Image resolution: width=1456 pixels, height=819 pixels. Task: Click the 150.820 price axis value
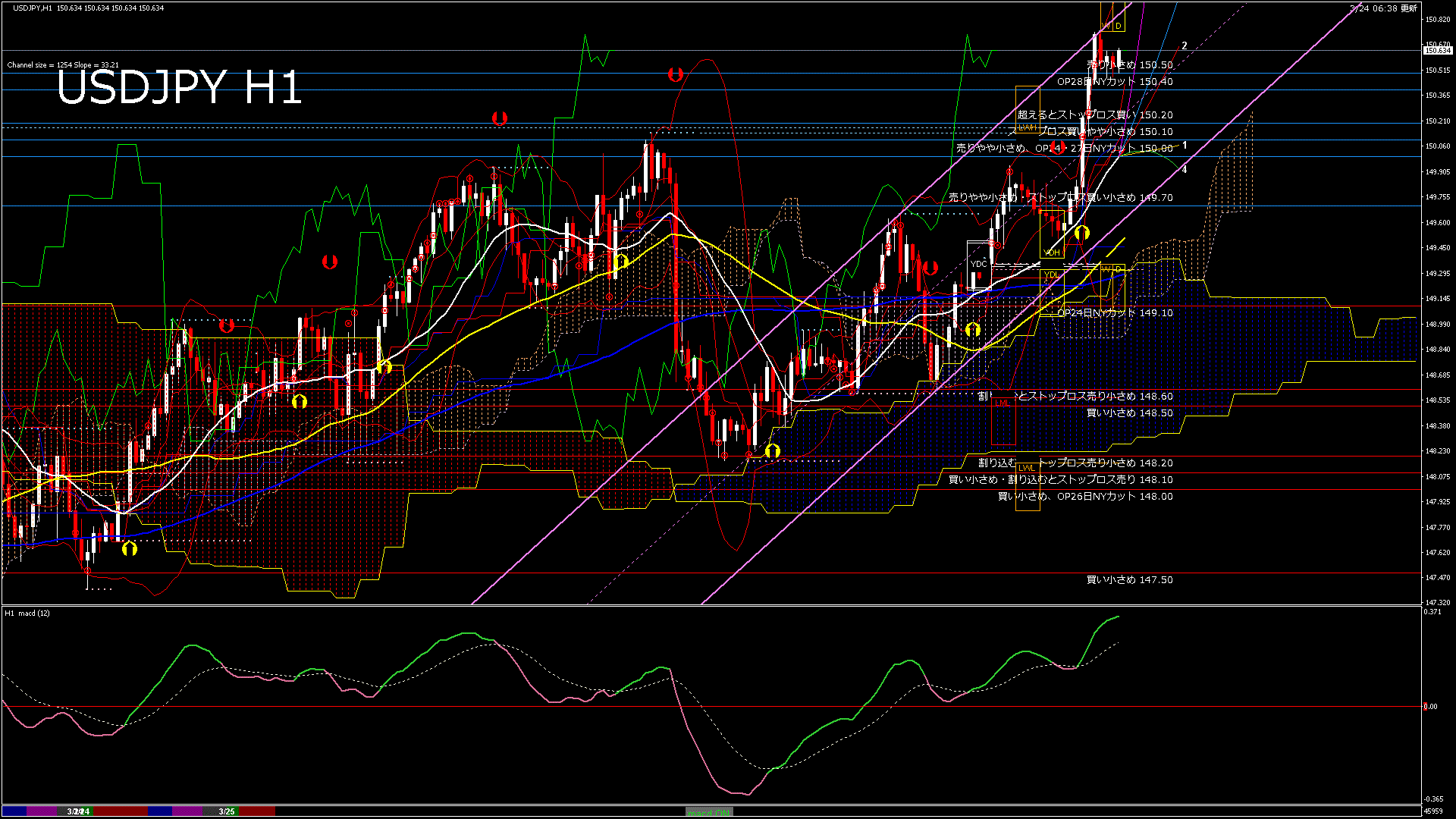click(1438, 20)
